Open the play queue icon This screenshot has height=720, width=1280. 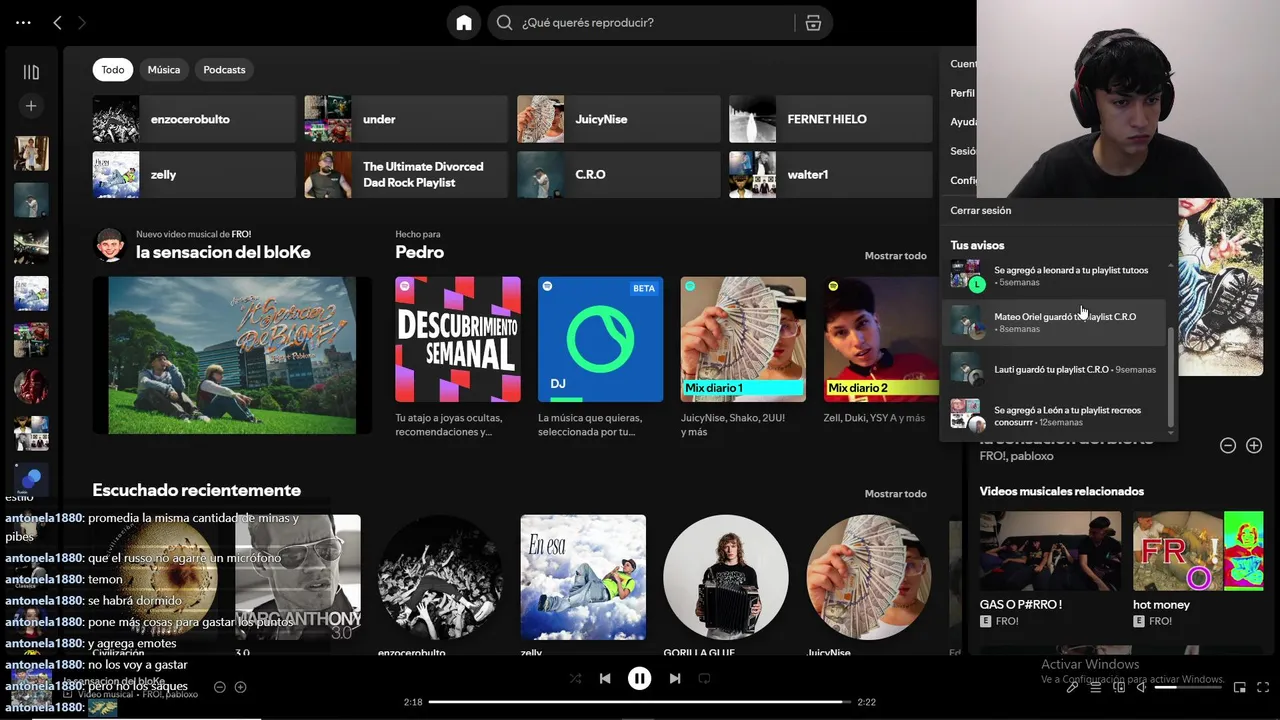pyautogui.click(x=1095, y=687)
